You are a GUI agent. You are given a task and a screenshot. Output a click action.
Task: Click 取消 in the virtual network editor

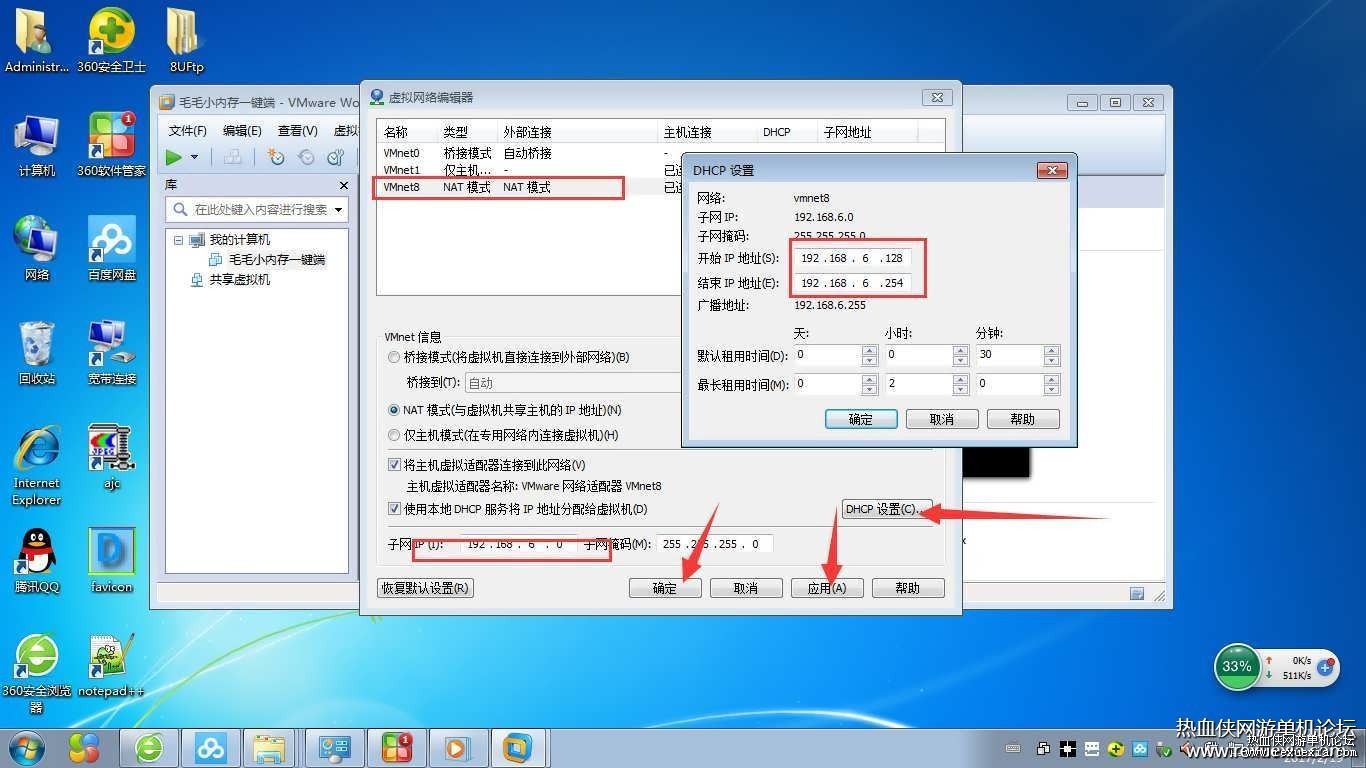[746, 588]
